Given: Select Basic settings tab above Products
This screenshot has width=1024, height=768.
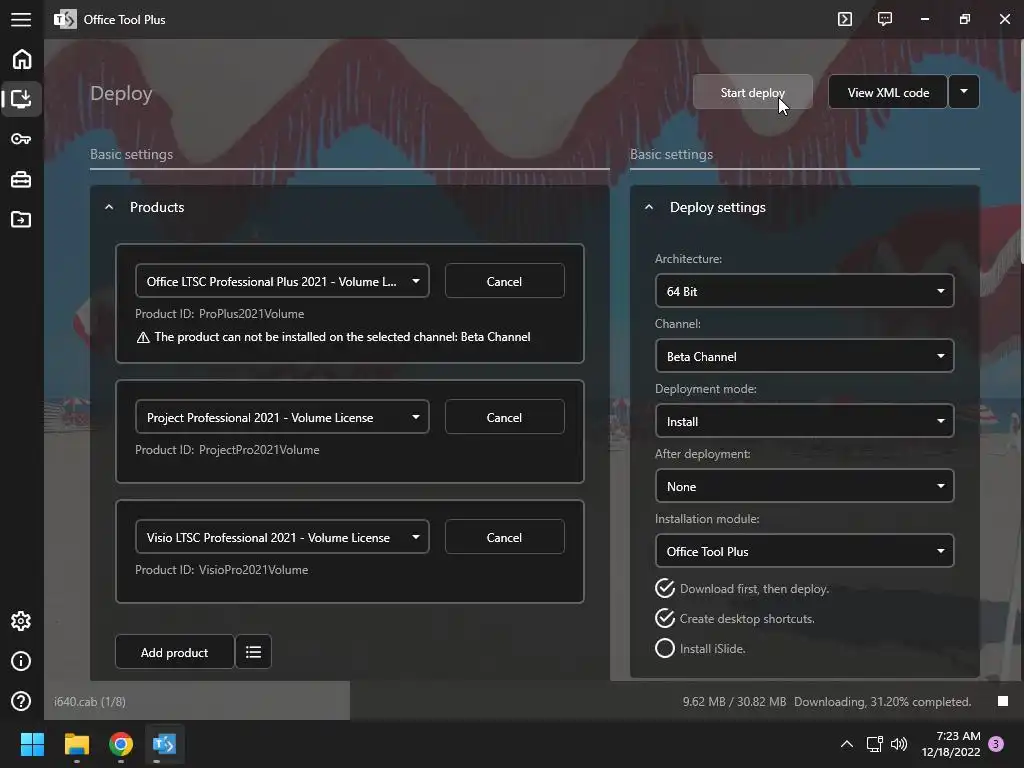Looking at the screenshot, I should [131, 155].
